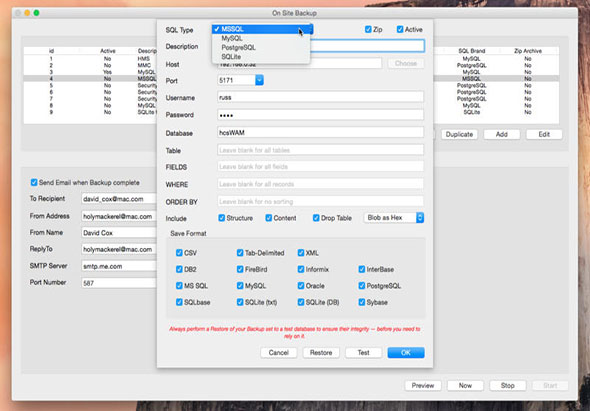
Task: Select backup row with id 3
Action: pyautogui.click(x=90, y=72)
